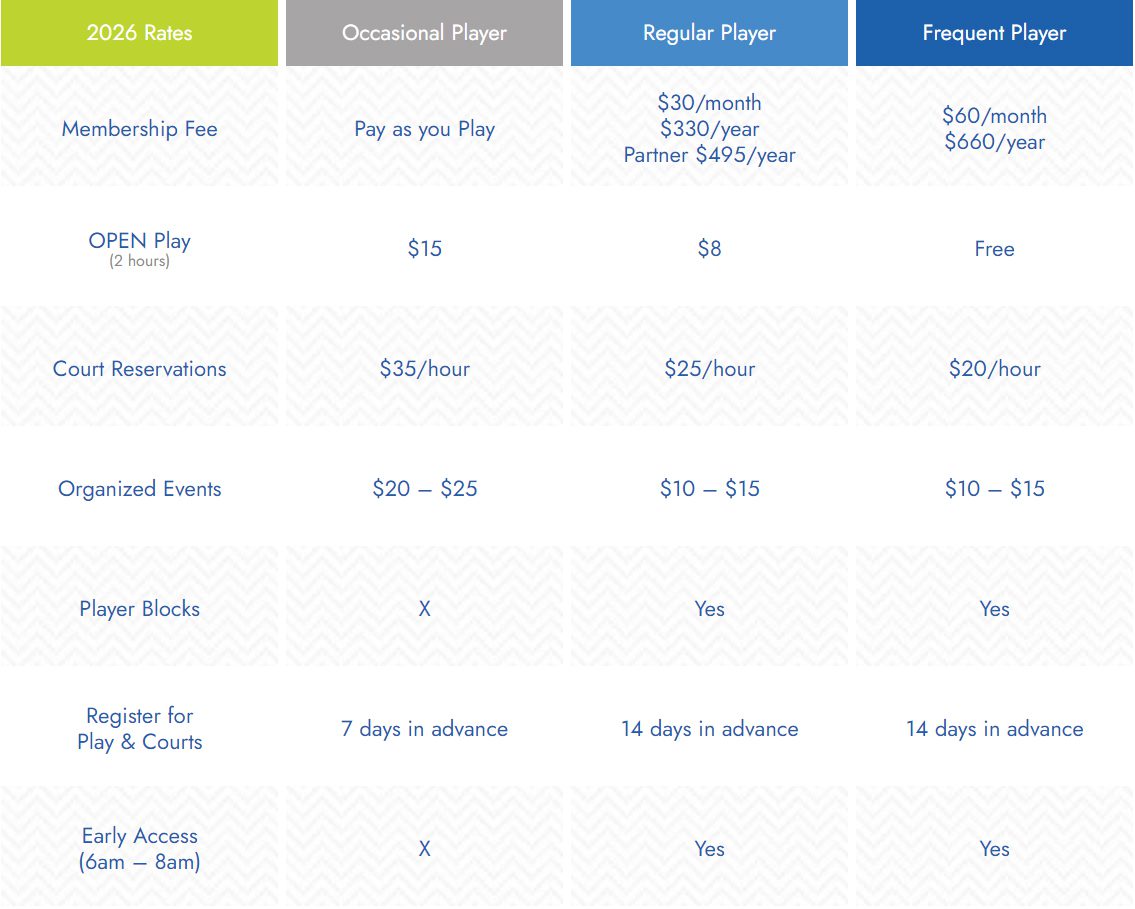Click the $660/year Frequent Player price

coord(994,142)
